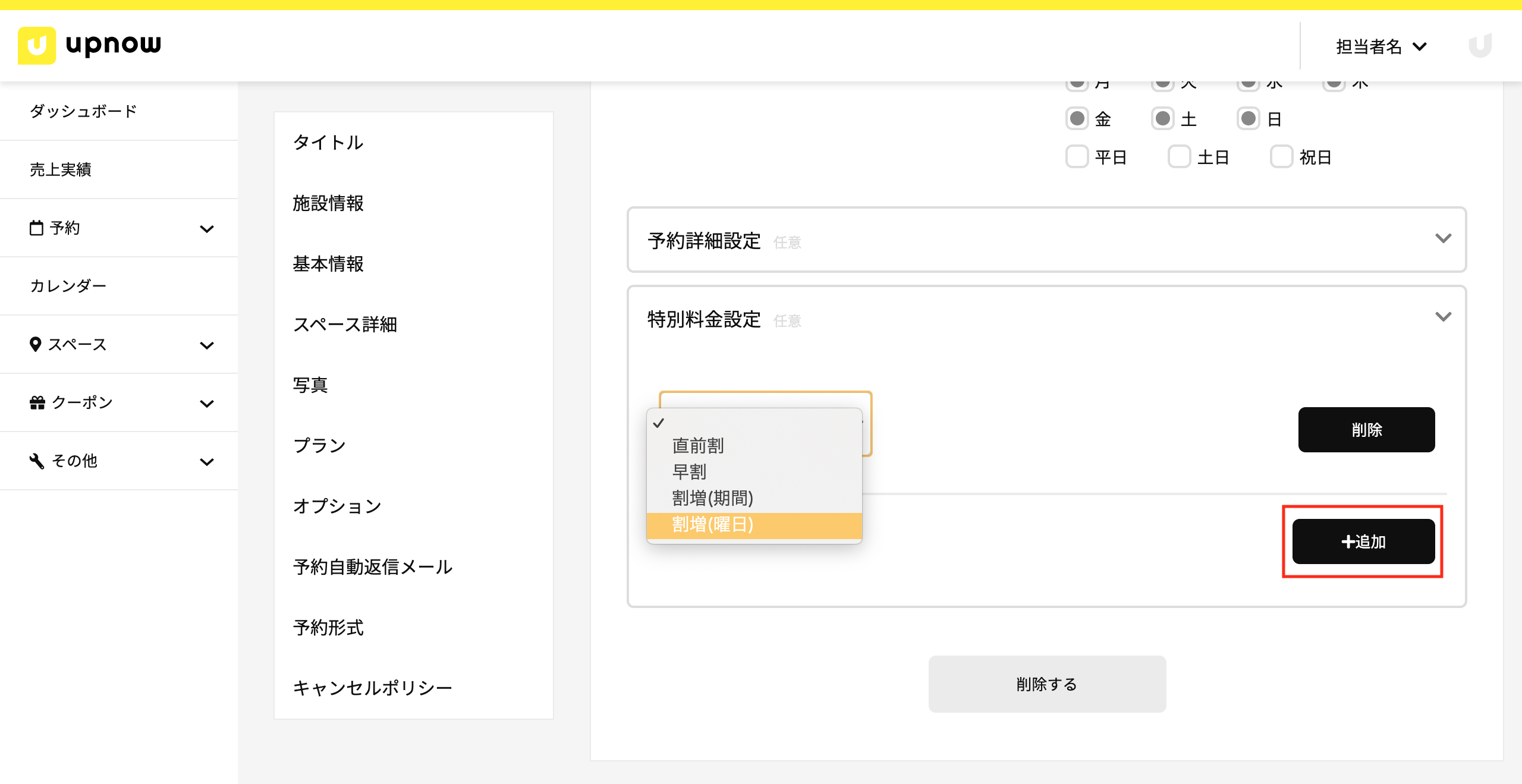The width and height of the screenshot is (1522, 784).
Task: Check the 土日 checkbox
Action: (1180, 156)
